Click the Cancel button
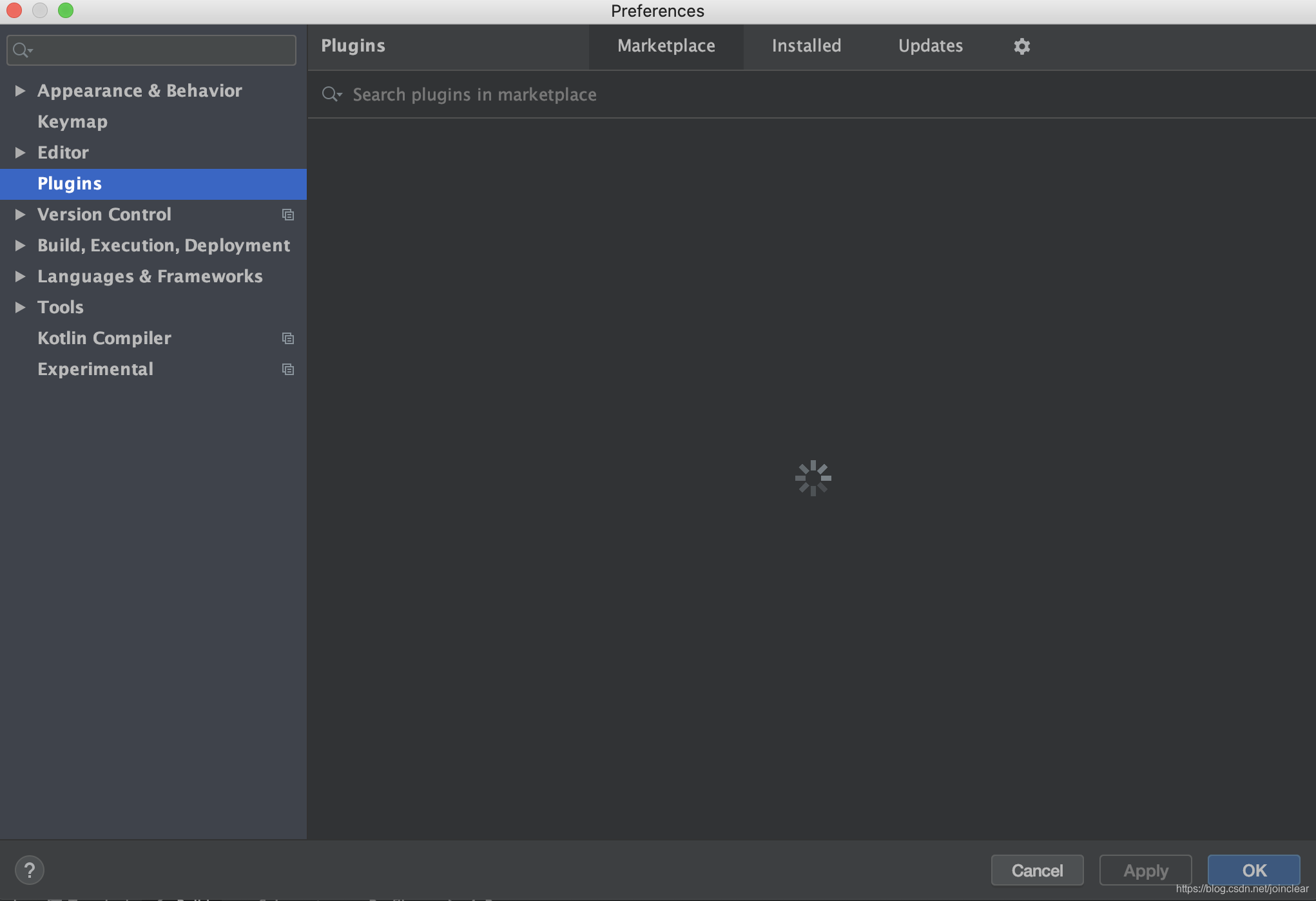The image size is (1316, 901). tap(1037, 869)
